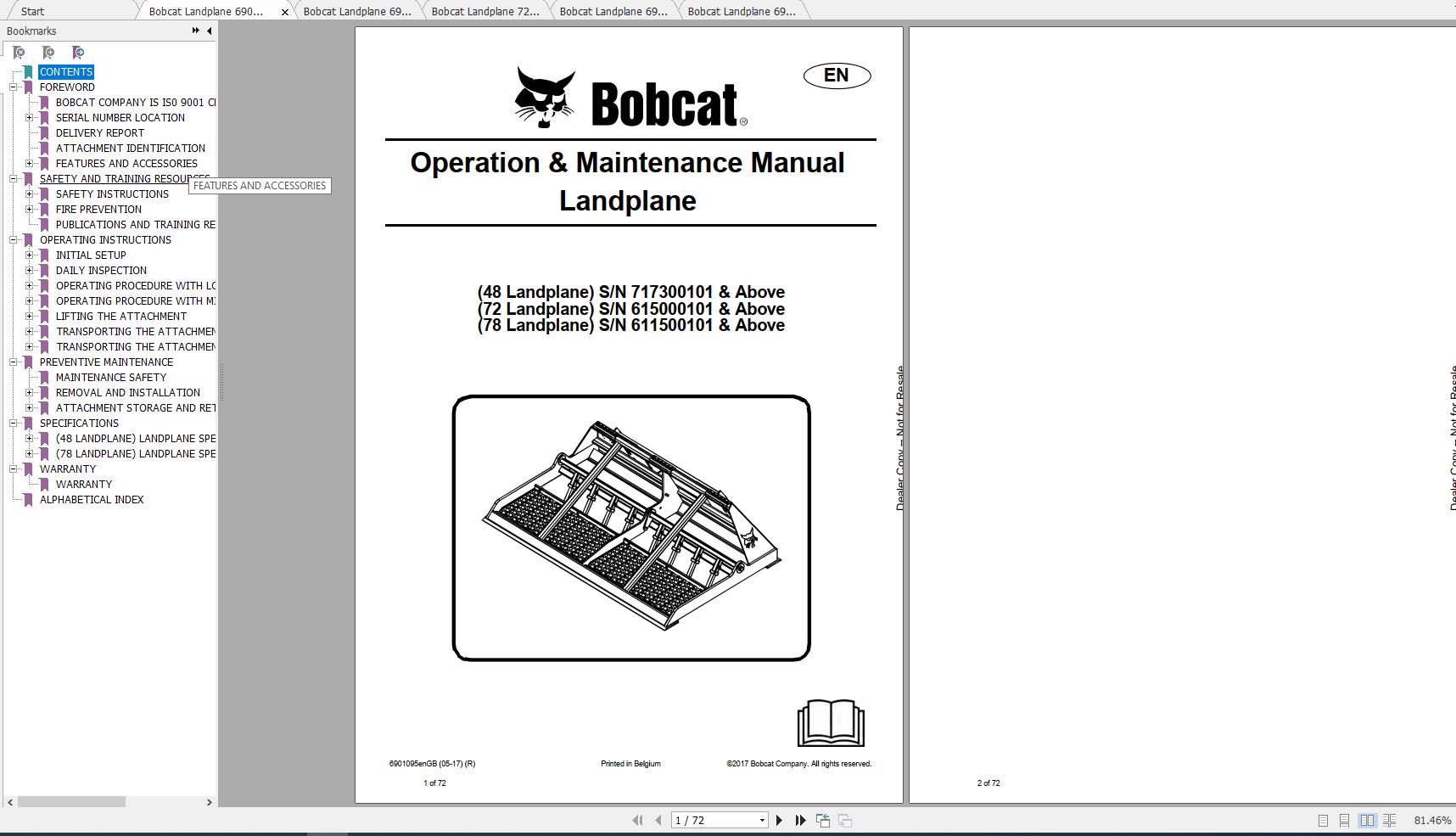Select the single page view icon
The image size is (1456, 836).
point(1323,821)
